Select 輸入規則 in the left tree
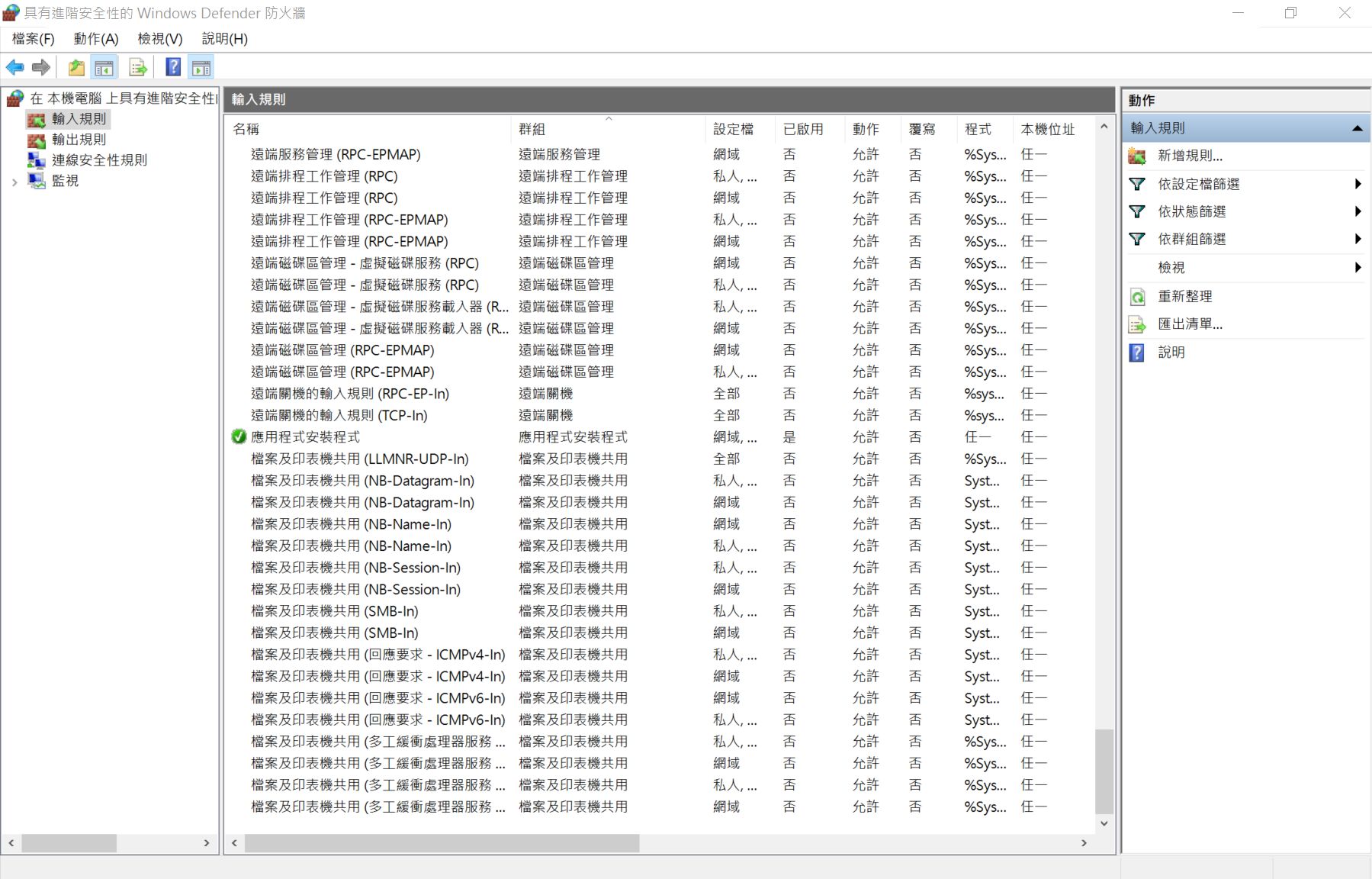 click(x=79, y=119)
